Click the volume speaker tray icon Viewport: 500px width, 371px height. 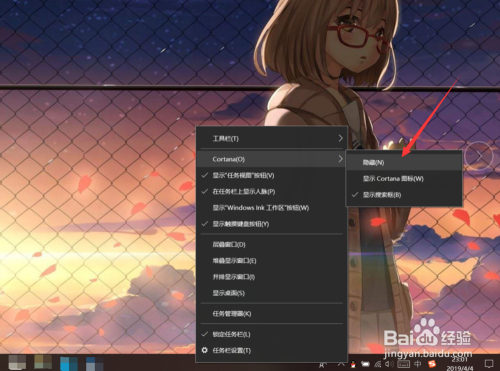click(x=389, y=364)
